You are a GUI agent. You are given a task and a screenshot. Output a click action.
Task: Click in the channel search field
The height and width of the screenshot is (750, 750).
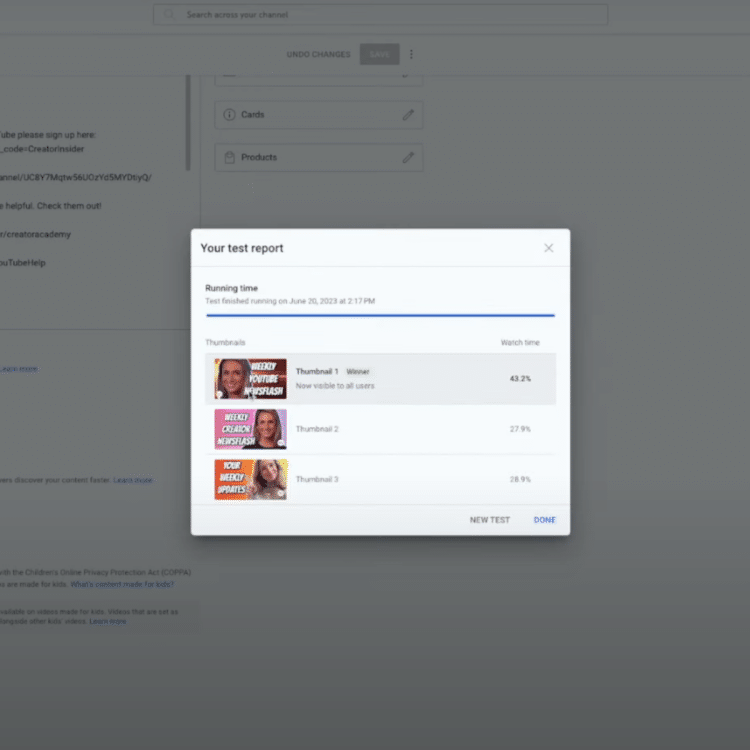(x=390, y=15)
